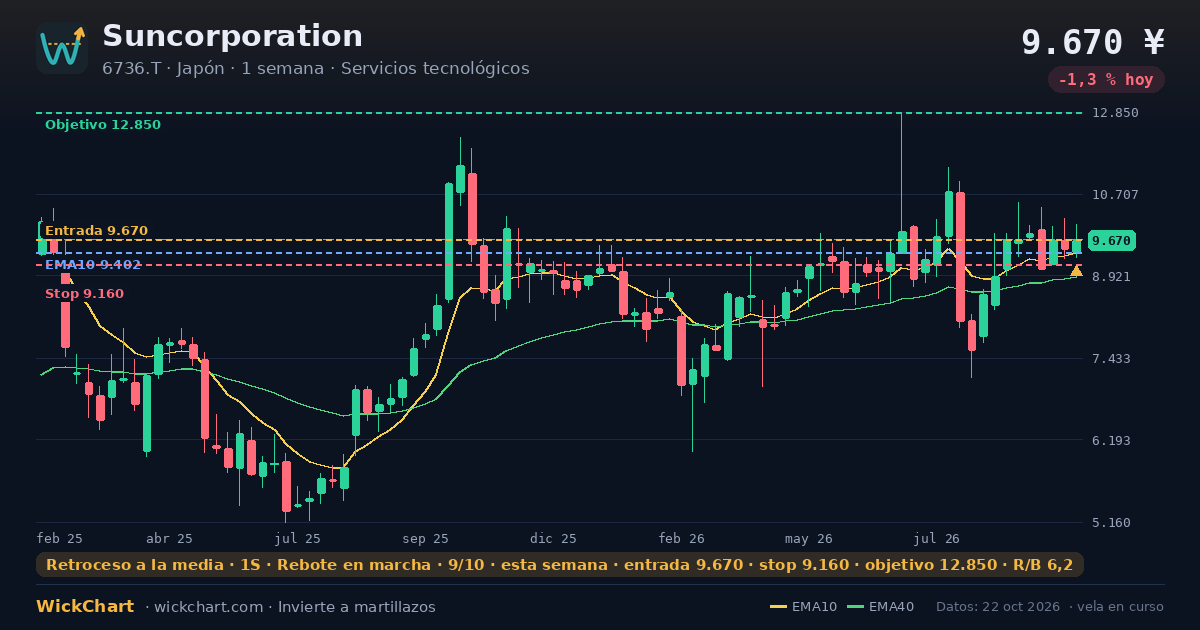Click the feb 25 date axis label
This screenshot has height=630, width=1200.
(60, 539)
